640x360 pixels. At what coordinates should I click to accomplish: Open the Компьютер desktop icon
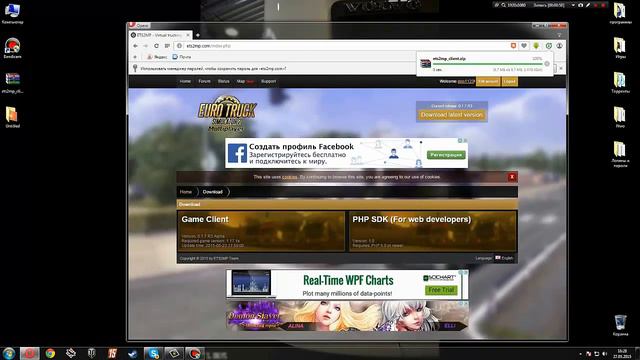[12, 14]
